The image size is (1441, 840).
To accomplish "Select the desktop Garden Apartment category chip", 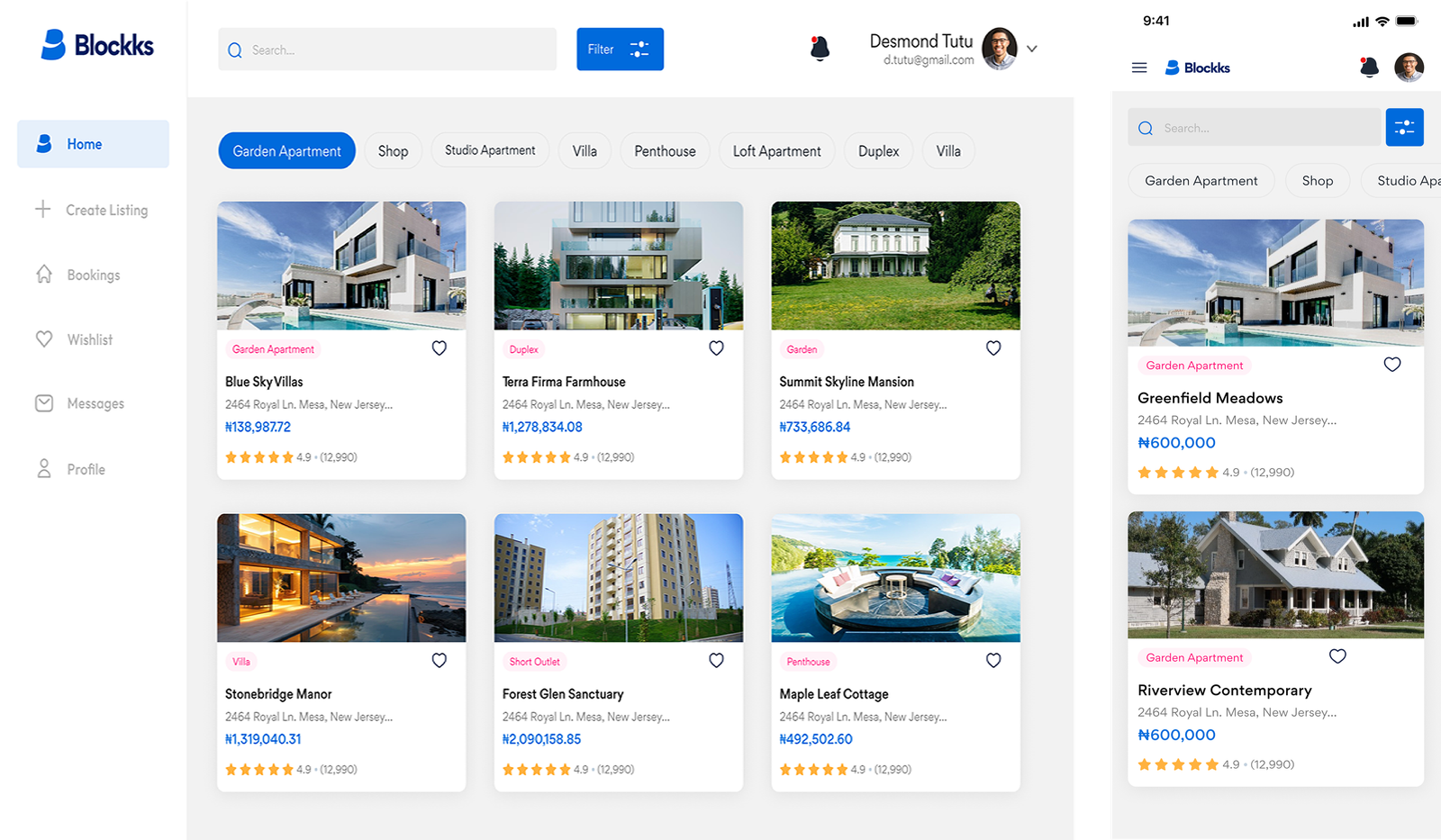I will coord(286,151).
